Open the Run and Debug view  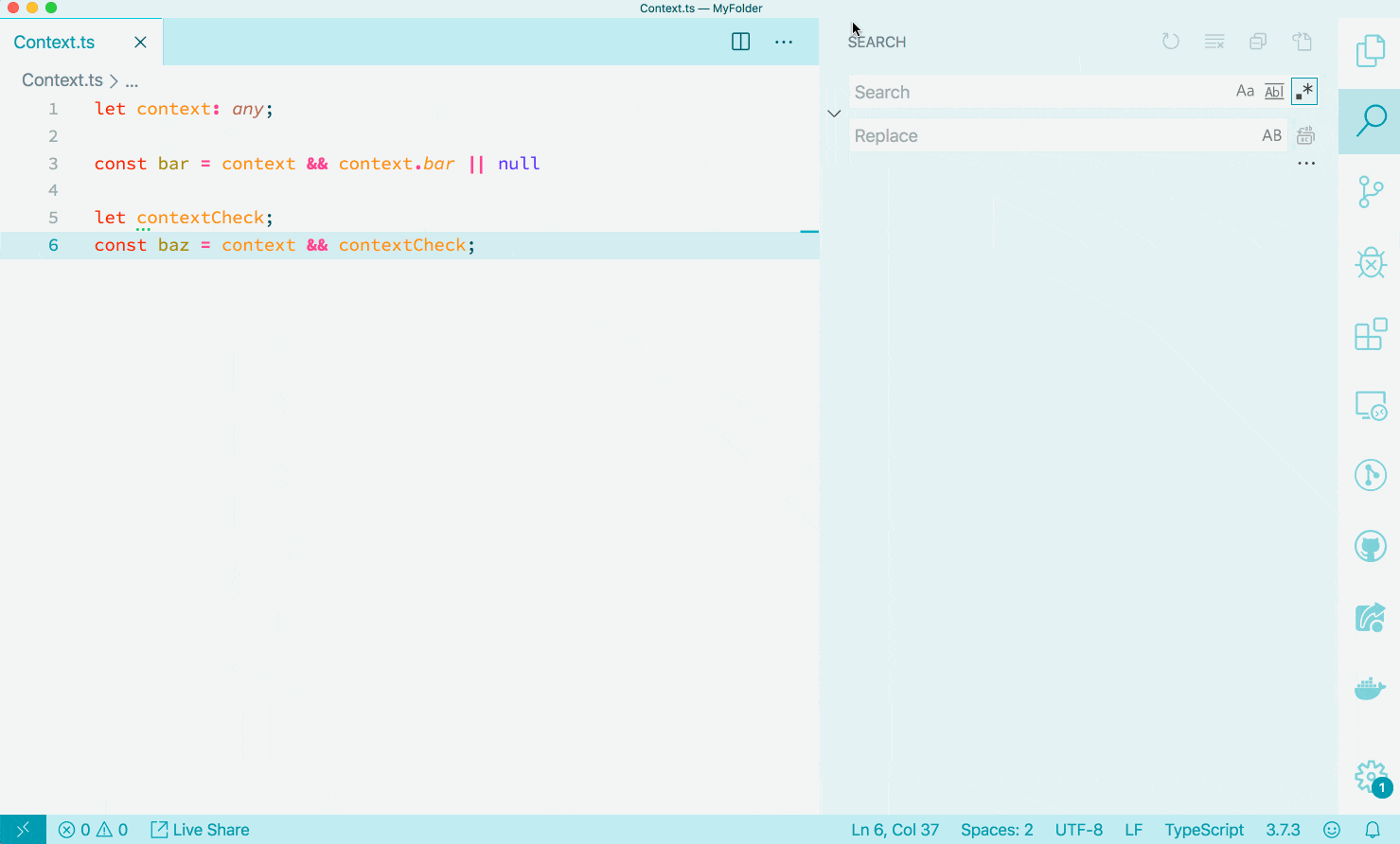pos(1370,263)
